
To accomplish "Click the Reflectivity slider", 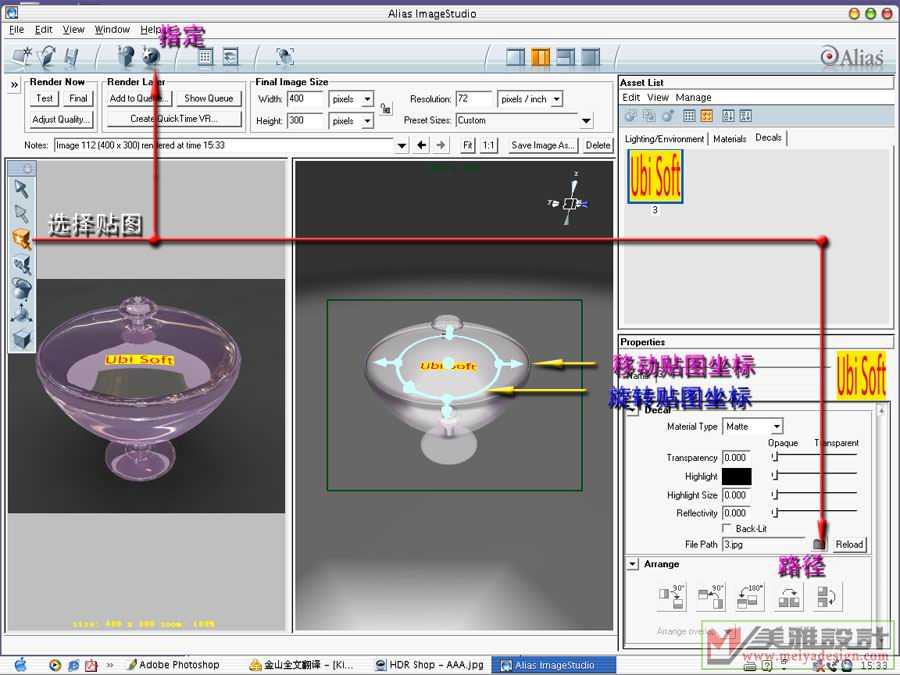I will (x=814, y=512).
